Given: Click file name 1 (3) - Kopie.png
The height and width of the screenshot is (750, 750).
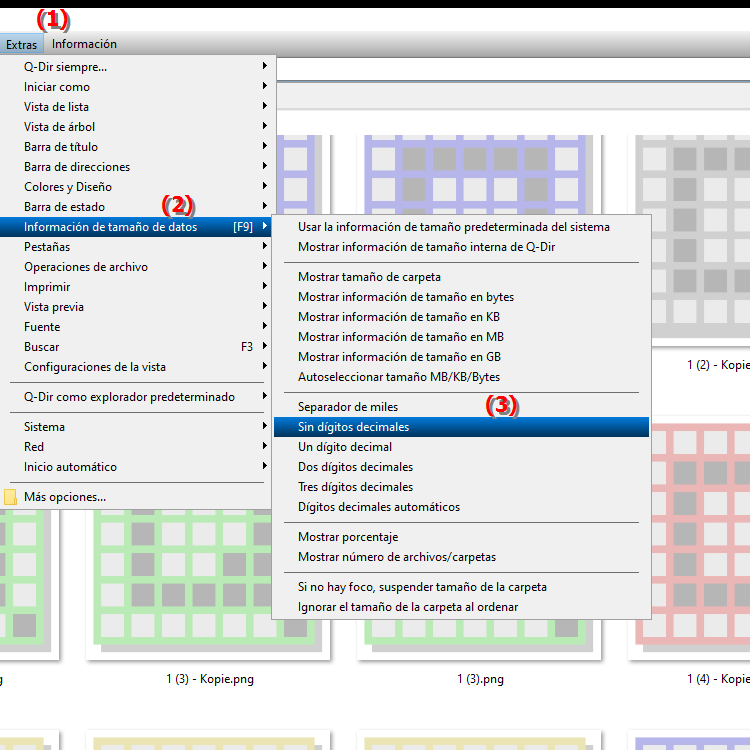Looking at the screenshot, I should pos(210,679).
